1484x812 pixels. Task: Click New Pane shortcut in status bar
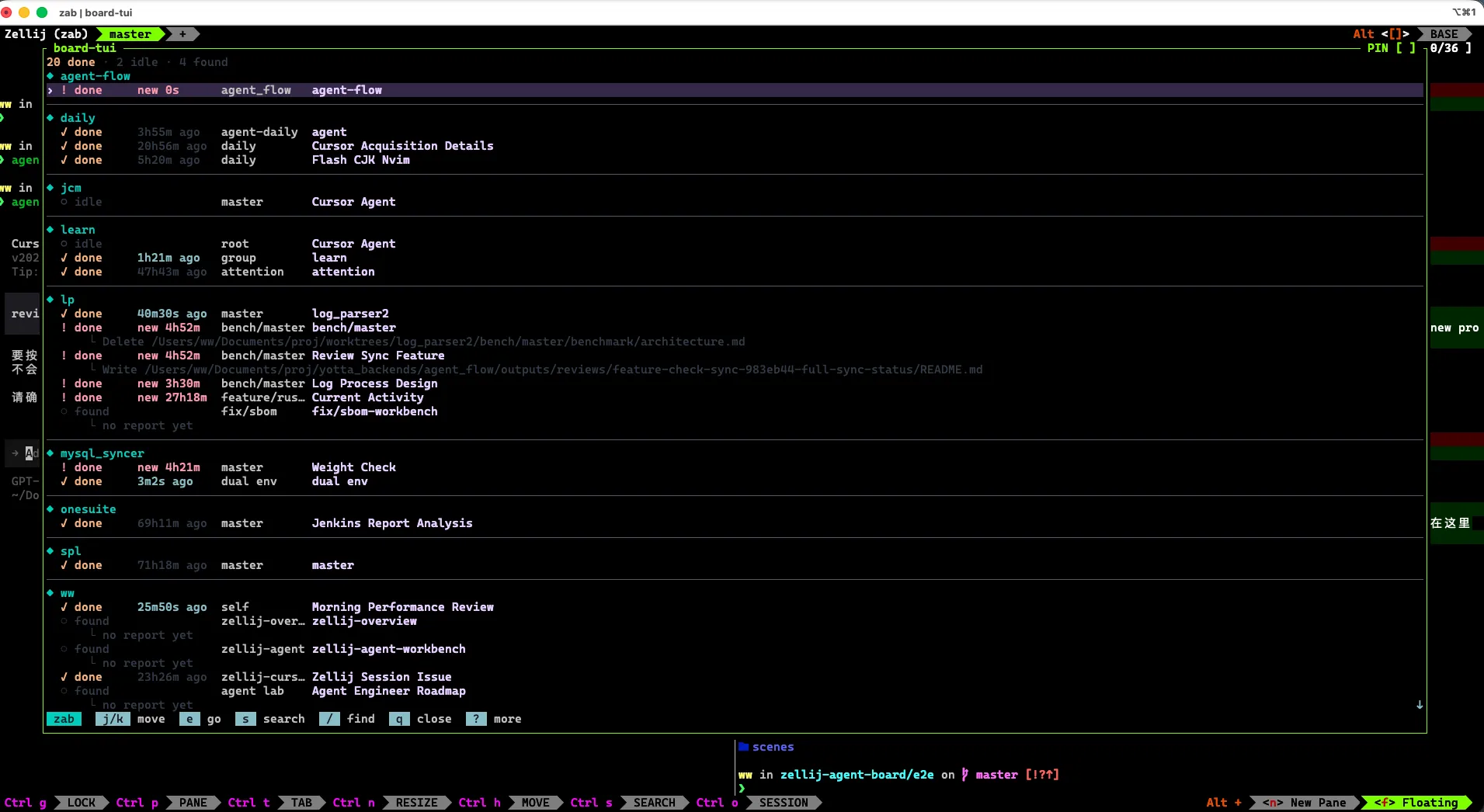pyautogui.click(x=1305, y=803)
